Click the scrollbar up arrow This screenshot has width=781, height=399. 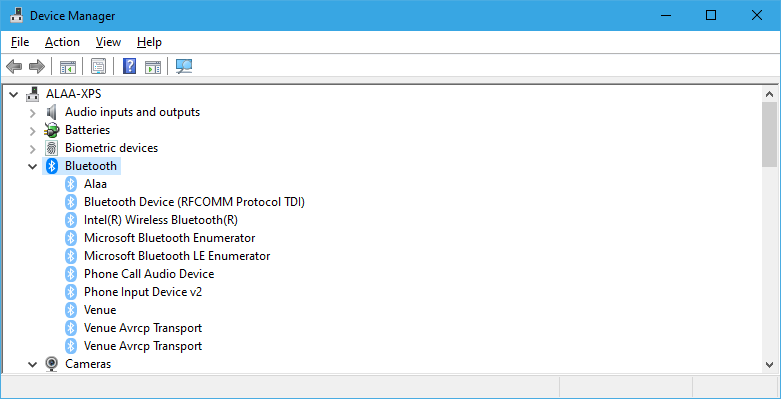tap(770, 94)
